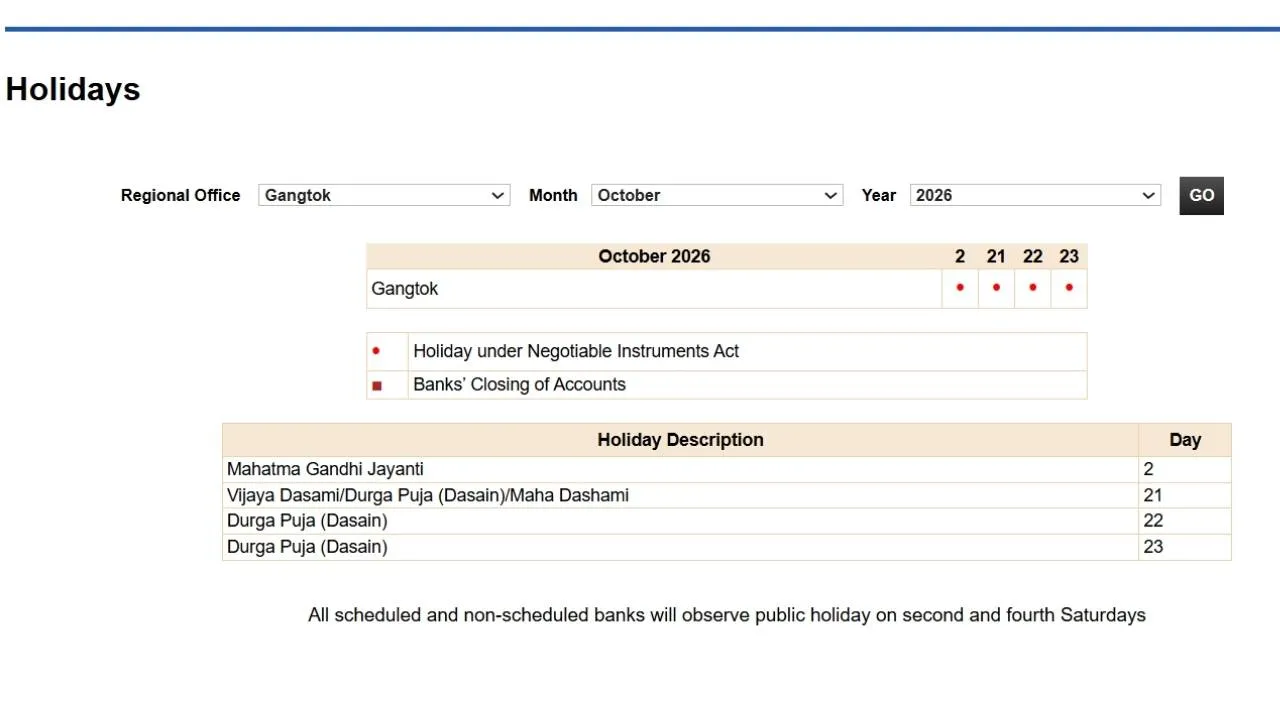Image resolution: width=1280 pixels, height=720 pixels.
Task: Click day 22 column header
Action: (x=1033, y=256)
